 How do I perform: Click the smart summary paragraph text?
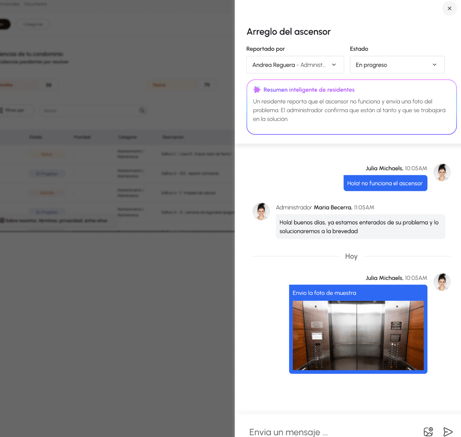click(x=349, y=110)
